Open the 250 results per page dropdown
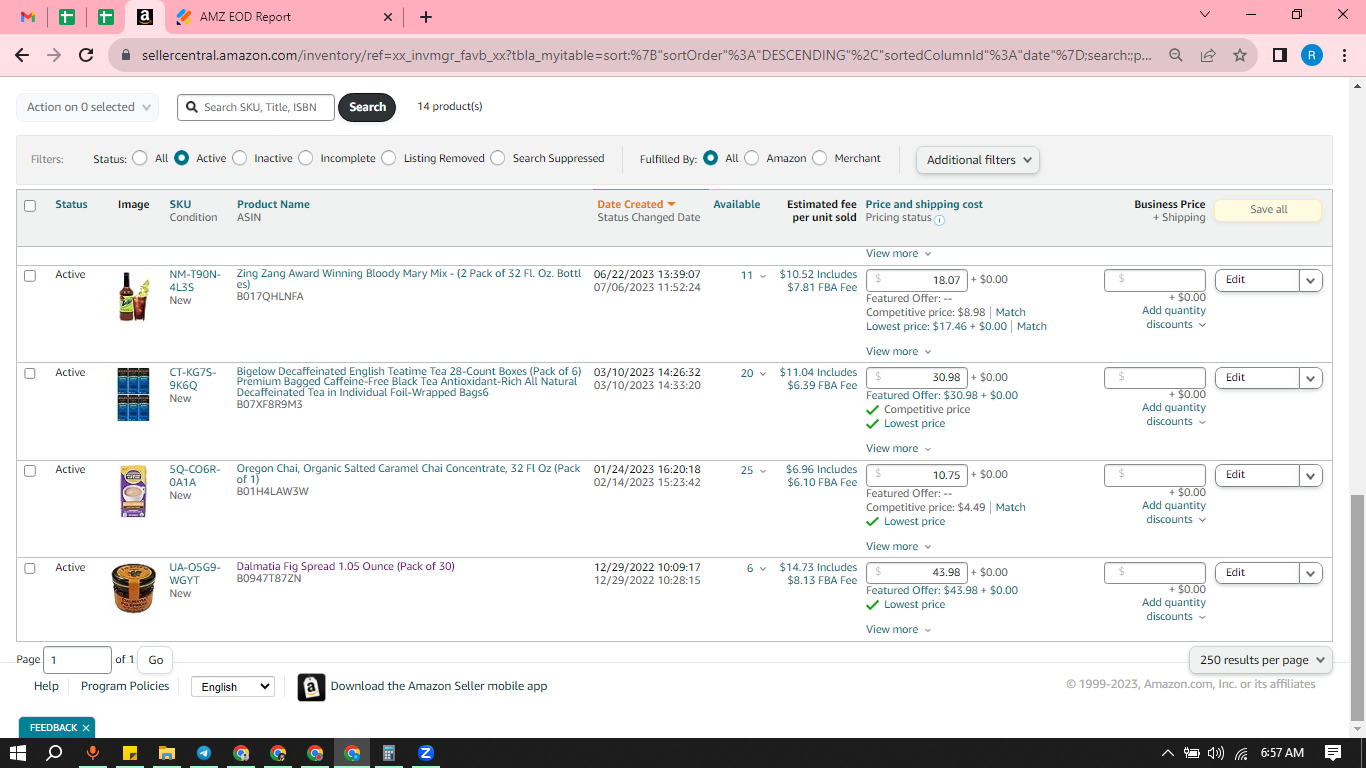This screenshot has width=1366, height=768. (1261, 660)
